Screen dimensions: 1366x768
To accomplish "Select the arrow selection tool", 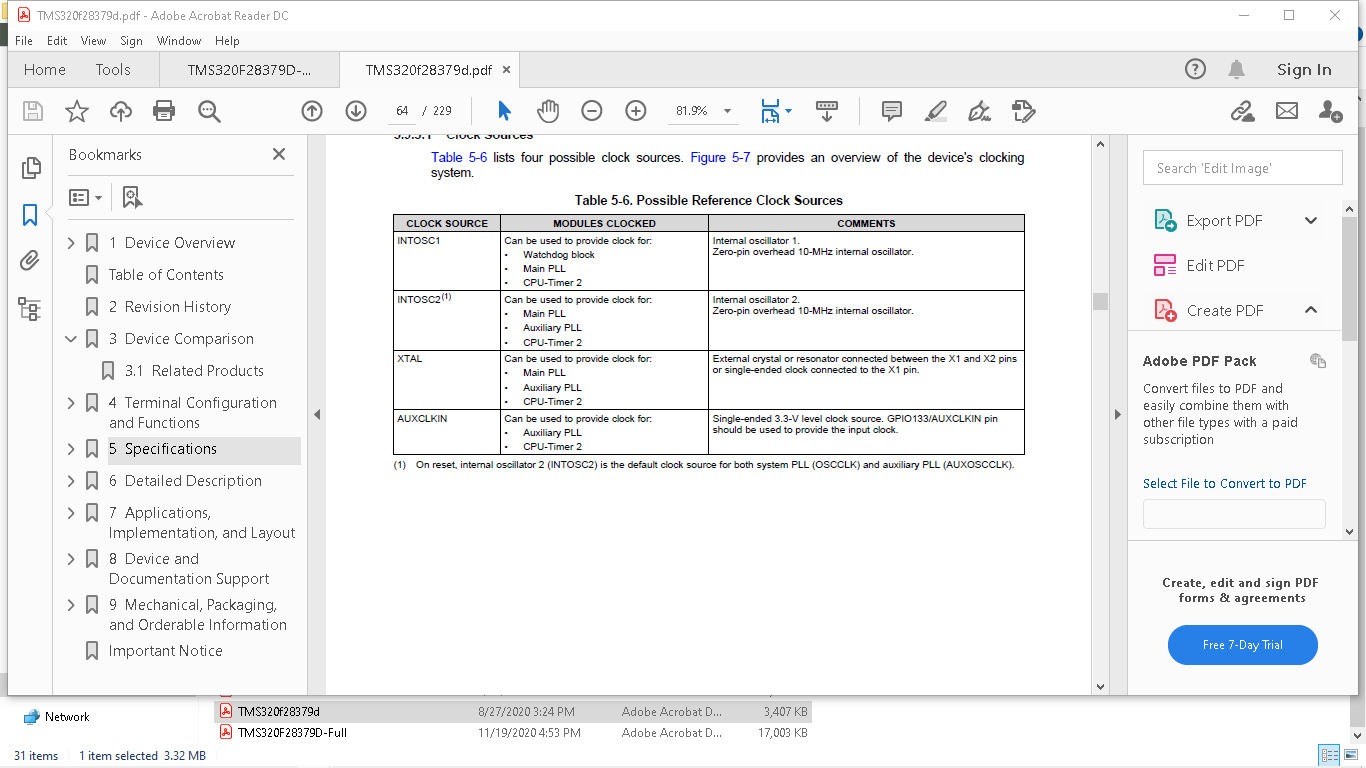I will tap(504, 111).
